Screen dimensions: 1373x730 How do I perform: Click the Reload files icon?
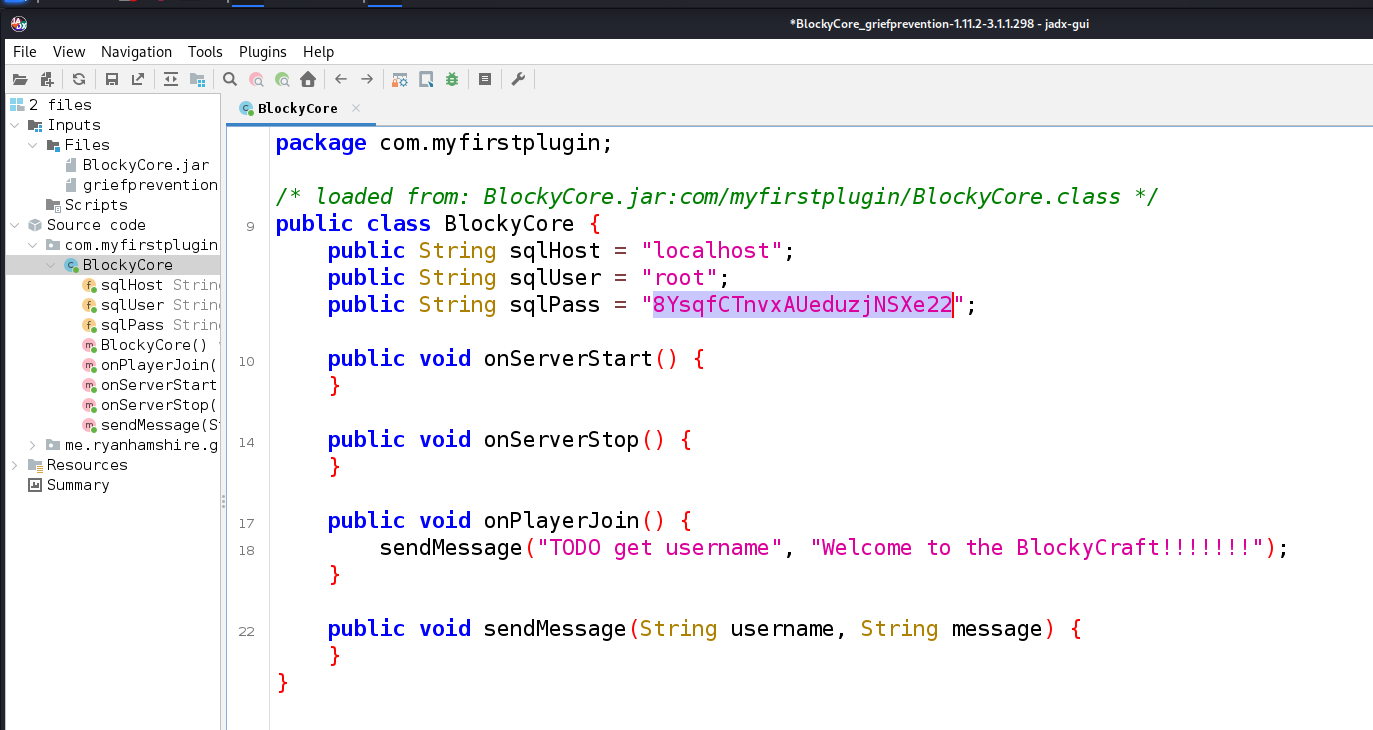pyautogui.click(x=79, y=79)
